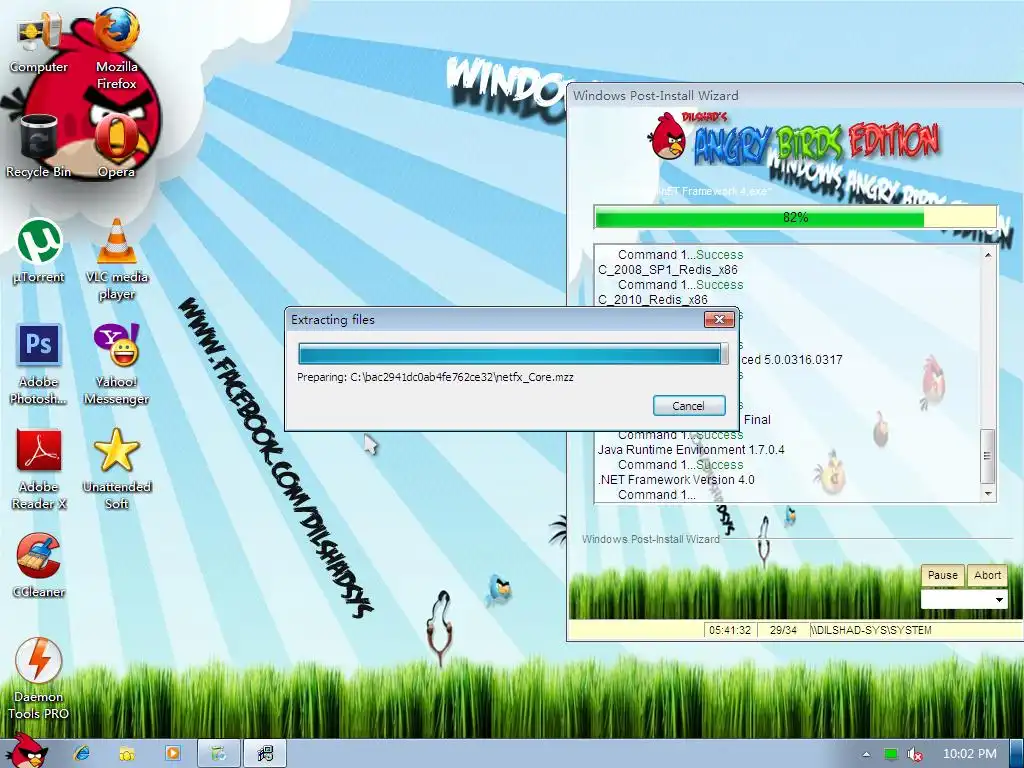Open Daemon Tools PRO shortcut
The width and height of the screenshot is (1024, 768).
click(39, 679)
